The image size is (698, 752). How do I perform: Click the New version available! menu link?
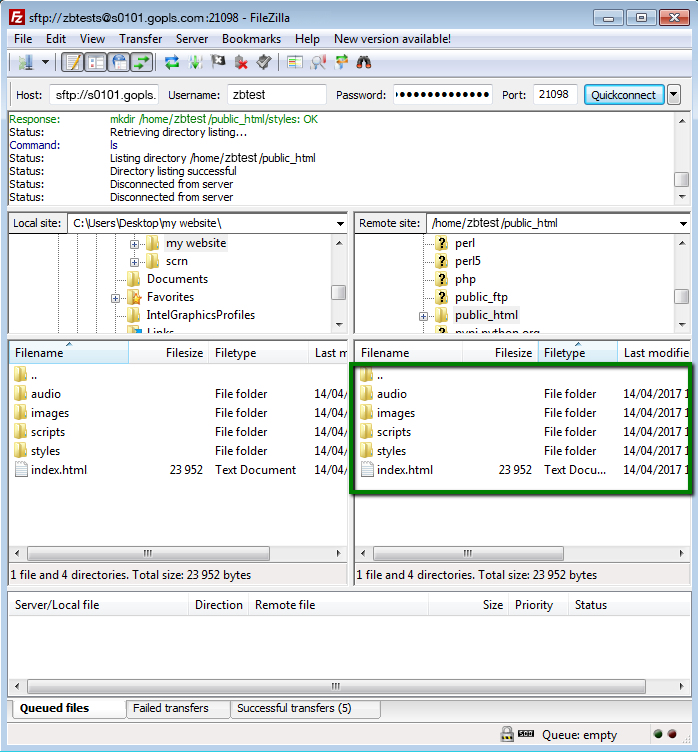click(392, 39)
